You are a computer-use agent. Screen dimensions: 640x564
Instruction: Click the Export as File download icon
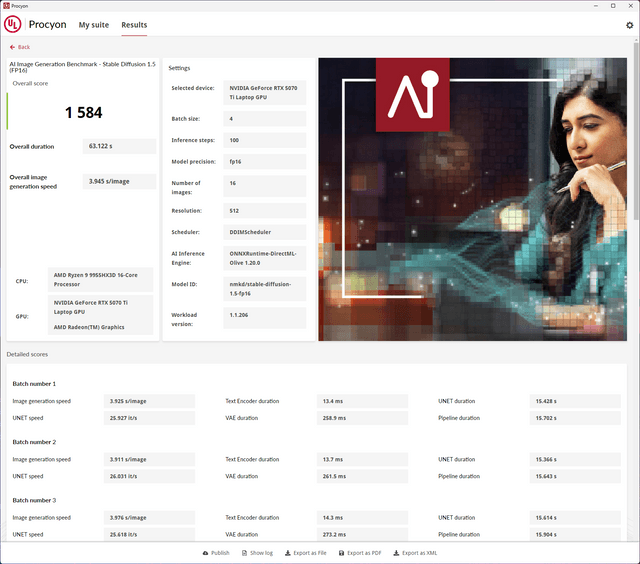(x=287, y=553)
